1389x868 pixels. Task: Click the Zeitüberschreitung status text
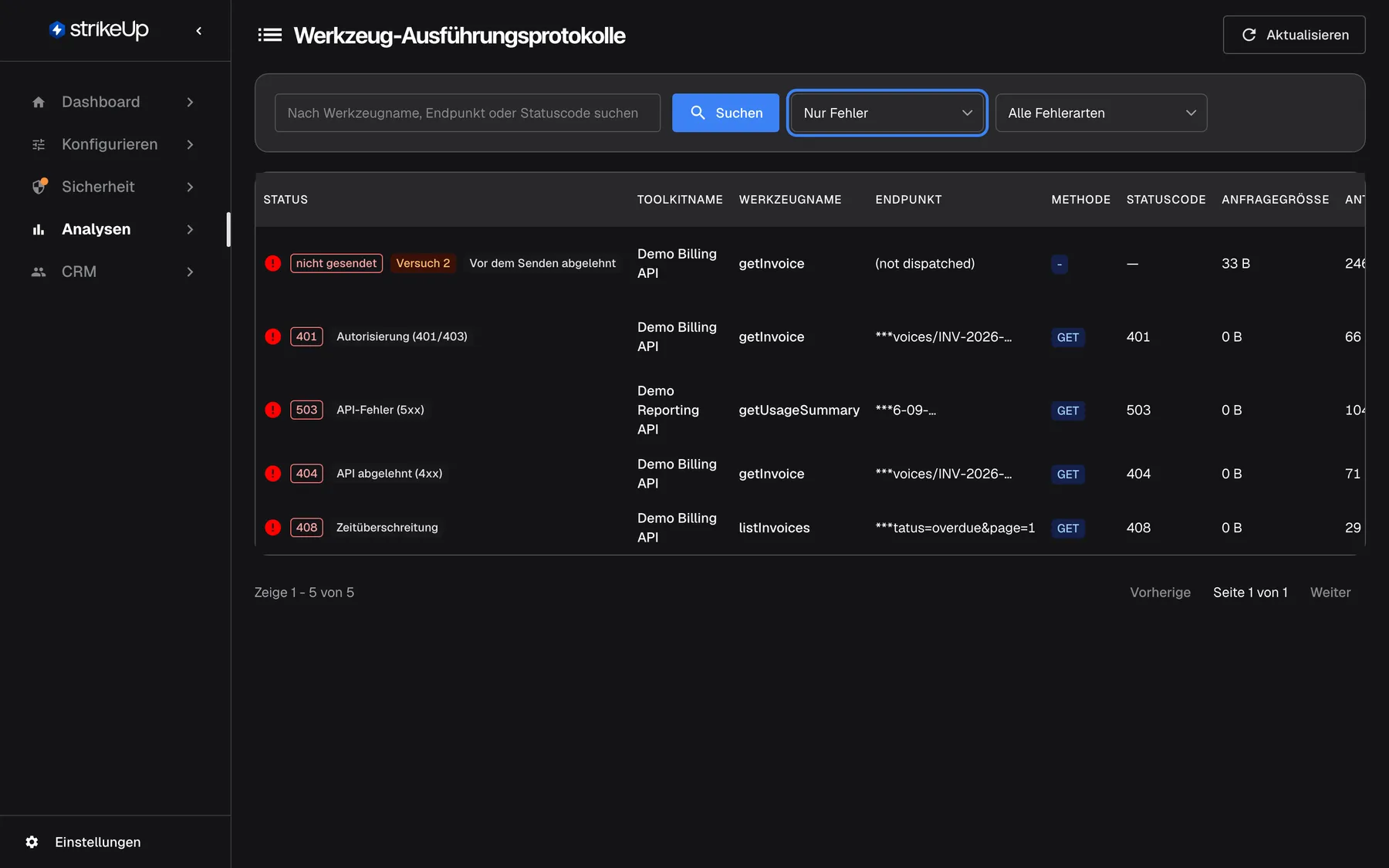coord(387,528)
